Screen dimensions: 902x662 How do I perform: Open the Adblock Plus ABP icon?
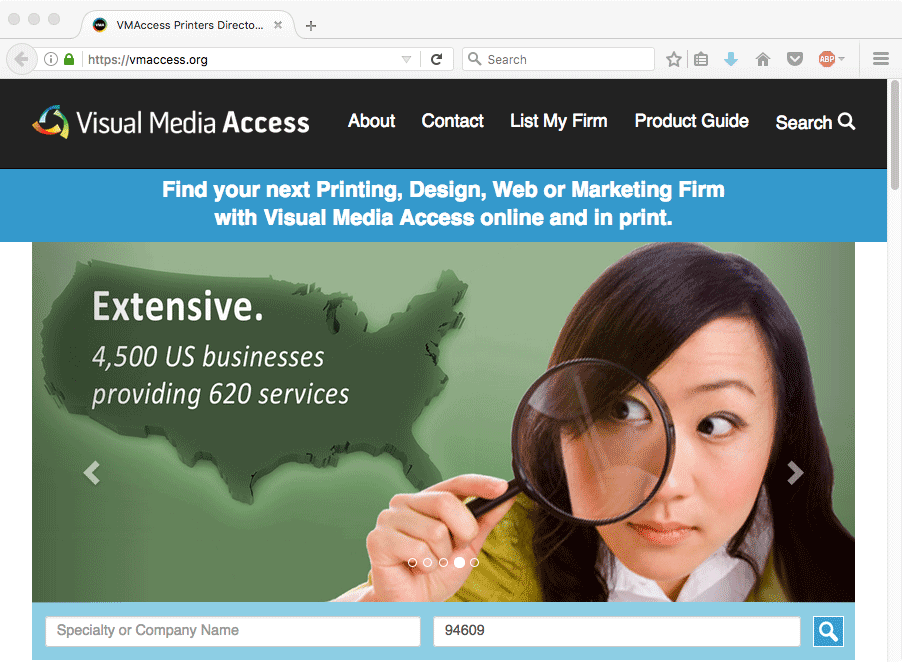click(x=827, y=59)
